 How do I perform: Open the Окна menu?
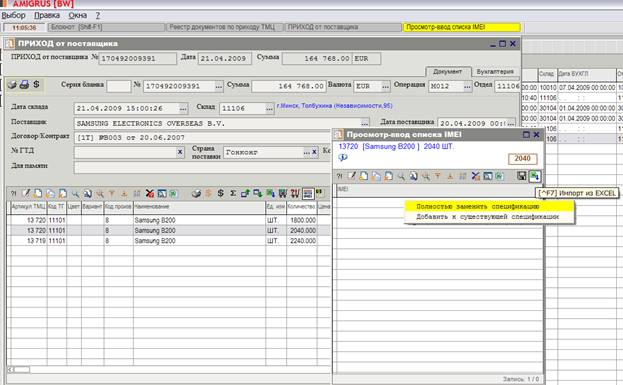pos(77,15)
